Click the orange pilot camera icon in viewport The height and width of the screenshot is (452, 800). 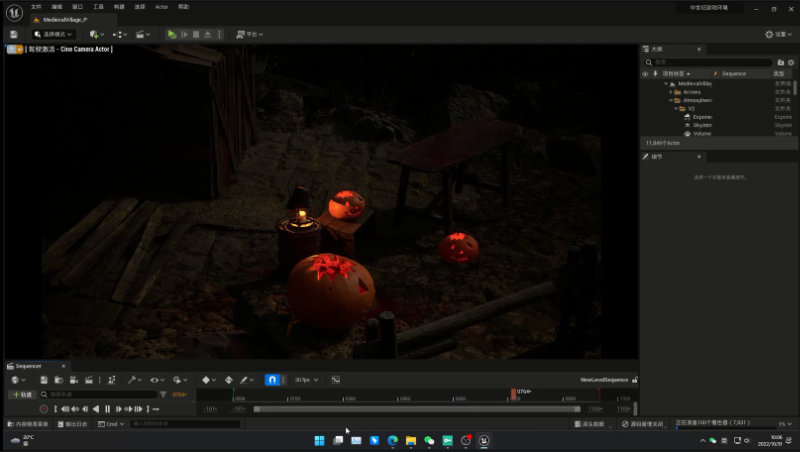(x=19, y=49)
